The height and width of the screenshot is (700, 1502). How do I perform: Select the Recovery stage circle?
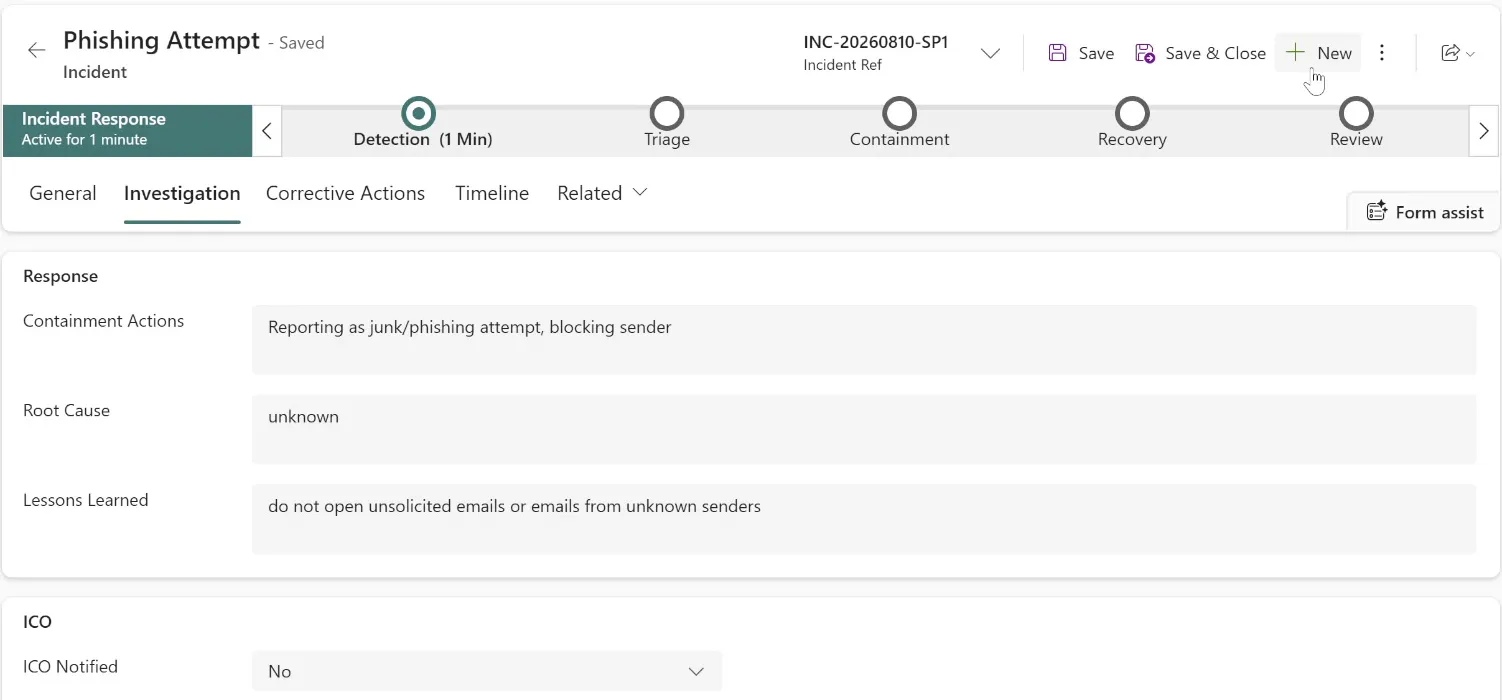pyautogui.click(x=1132, y=114)
